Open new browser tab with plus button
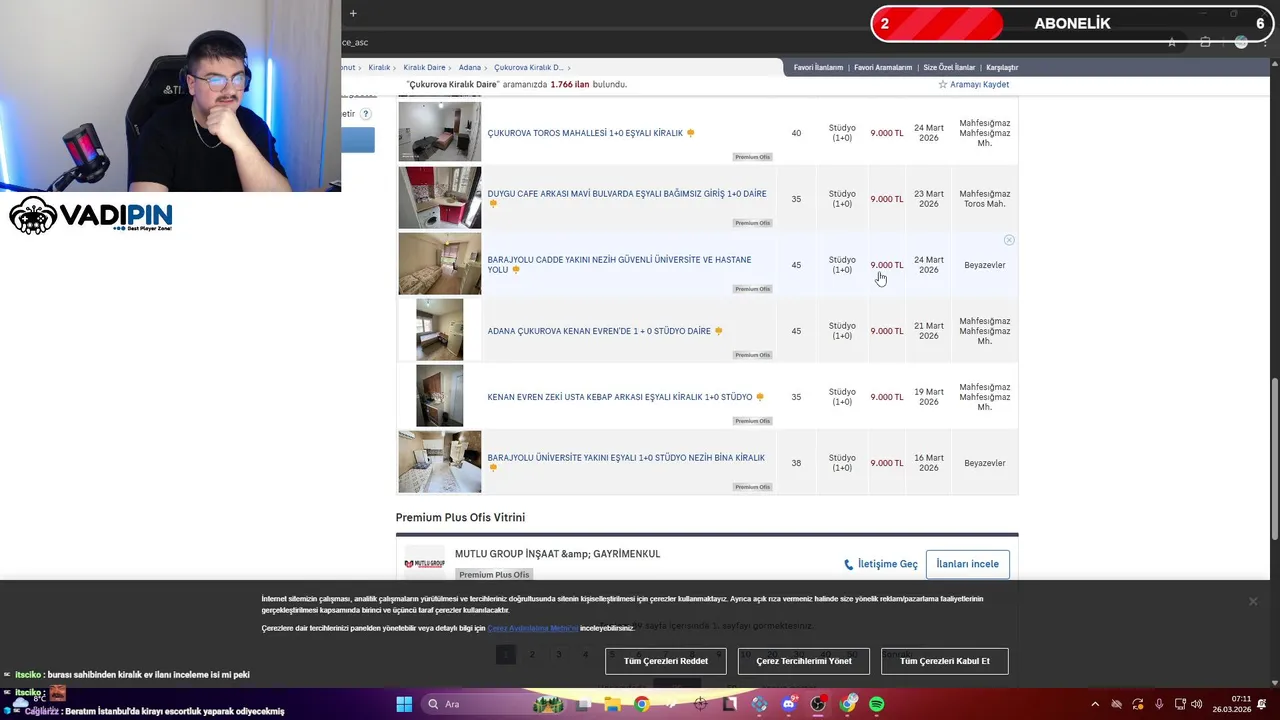 (353, 13)
